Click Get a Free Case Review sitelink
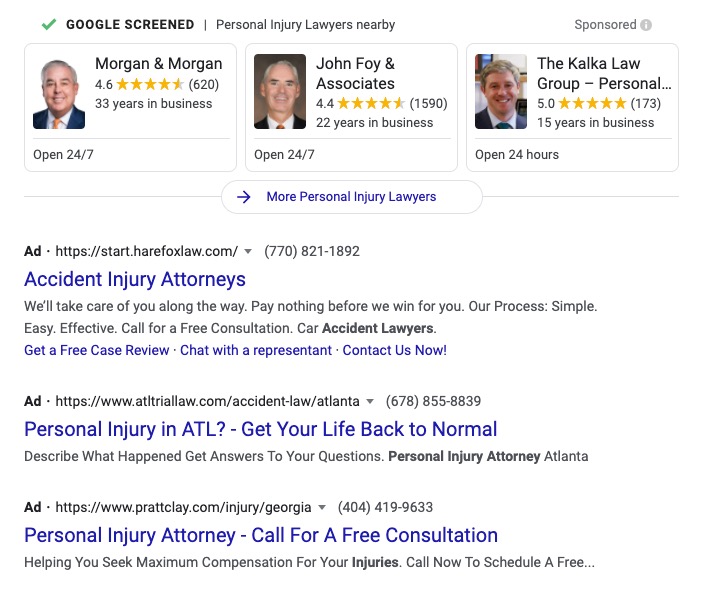Image resolution: width=705 pixels, height=593 pixels. click(97, 350)
